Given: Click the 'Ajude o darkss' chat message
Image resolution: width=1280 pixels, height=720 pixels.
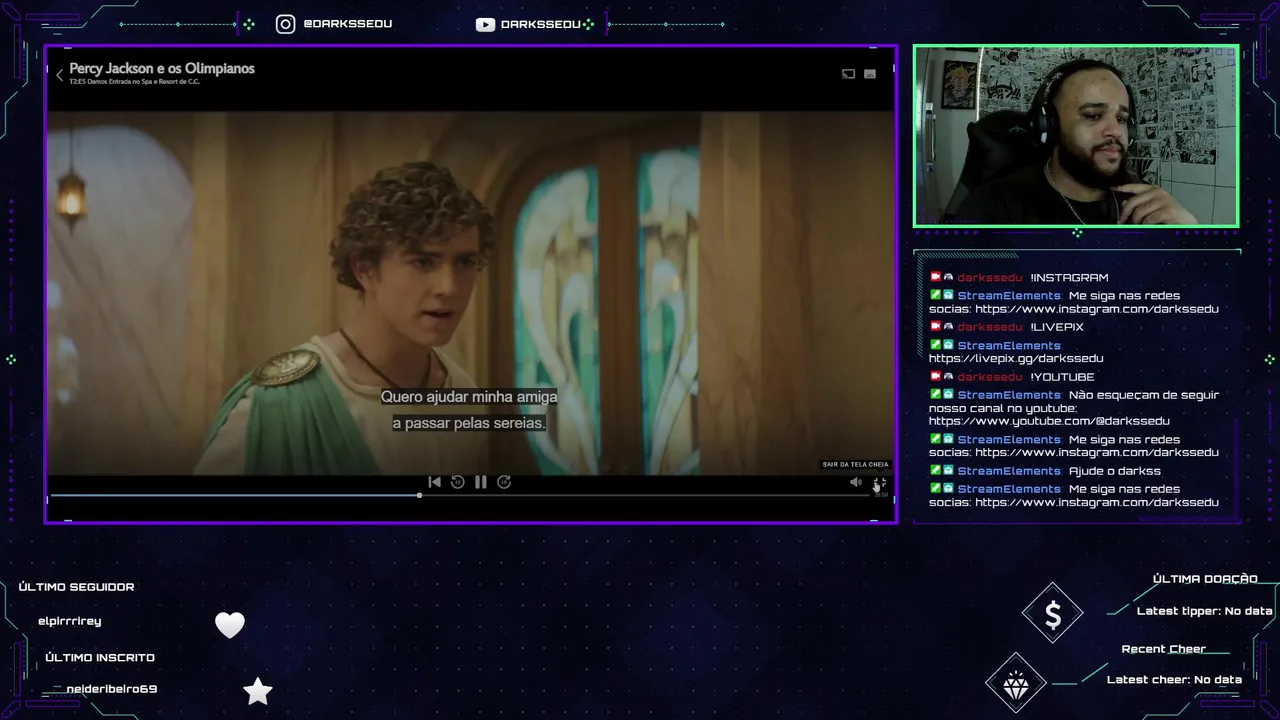Looking at the screenshot, I should pos(1115,471).
